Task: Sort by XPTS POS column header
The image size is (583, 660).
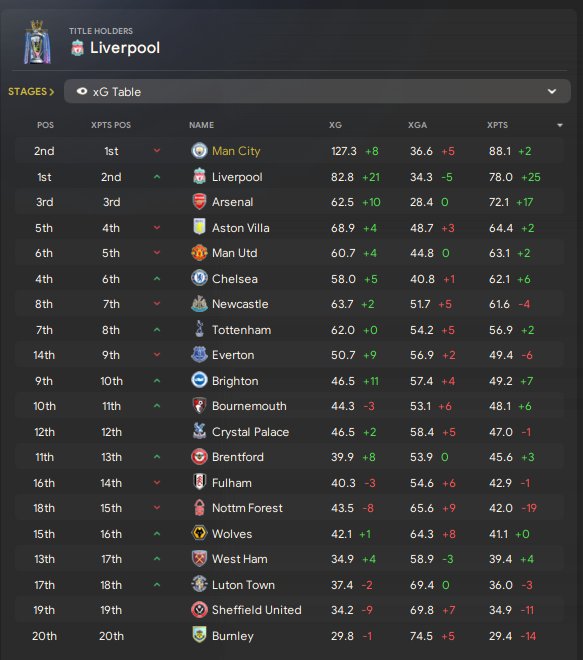Action: [x=111, y=125]
